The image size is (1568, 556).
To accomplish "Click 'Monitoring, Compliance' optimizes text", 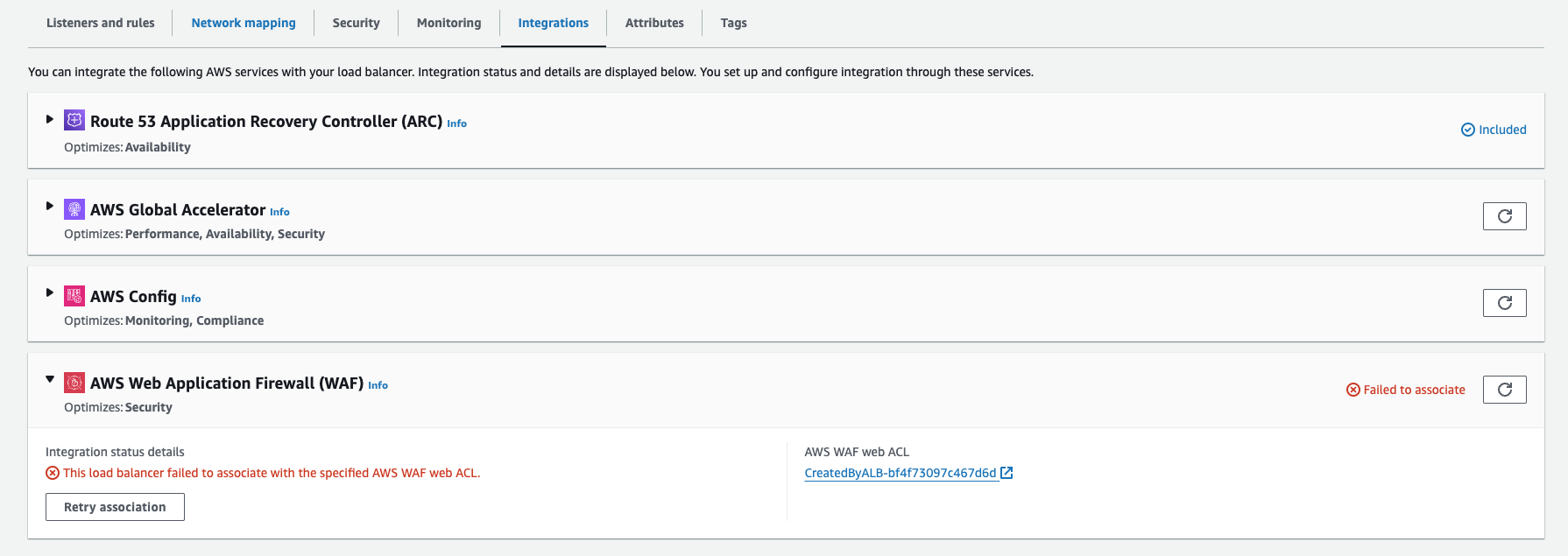I will (194, 320).
